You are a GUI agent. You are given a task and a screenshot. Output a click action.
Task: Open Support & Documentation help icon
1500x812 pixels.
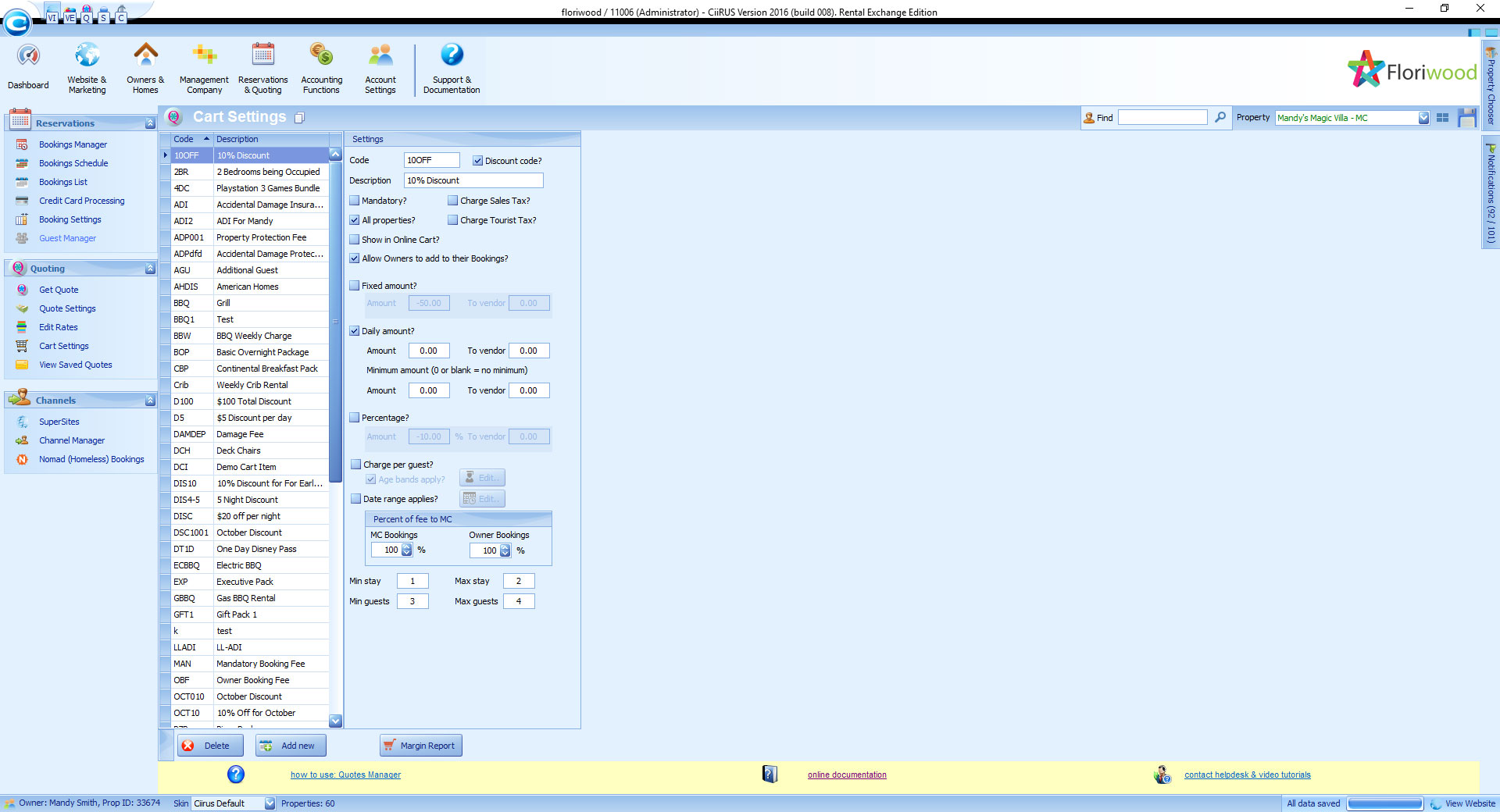click(452, 56)
